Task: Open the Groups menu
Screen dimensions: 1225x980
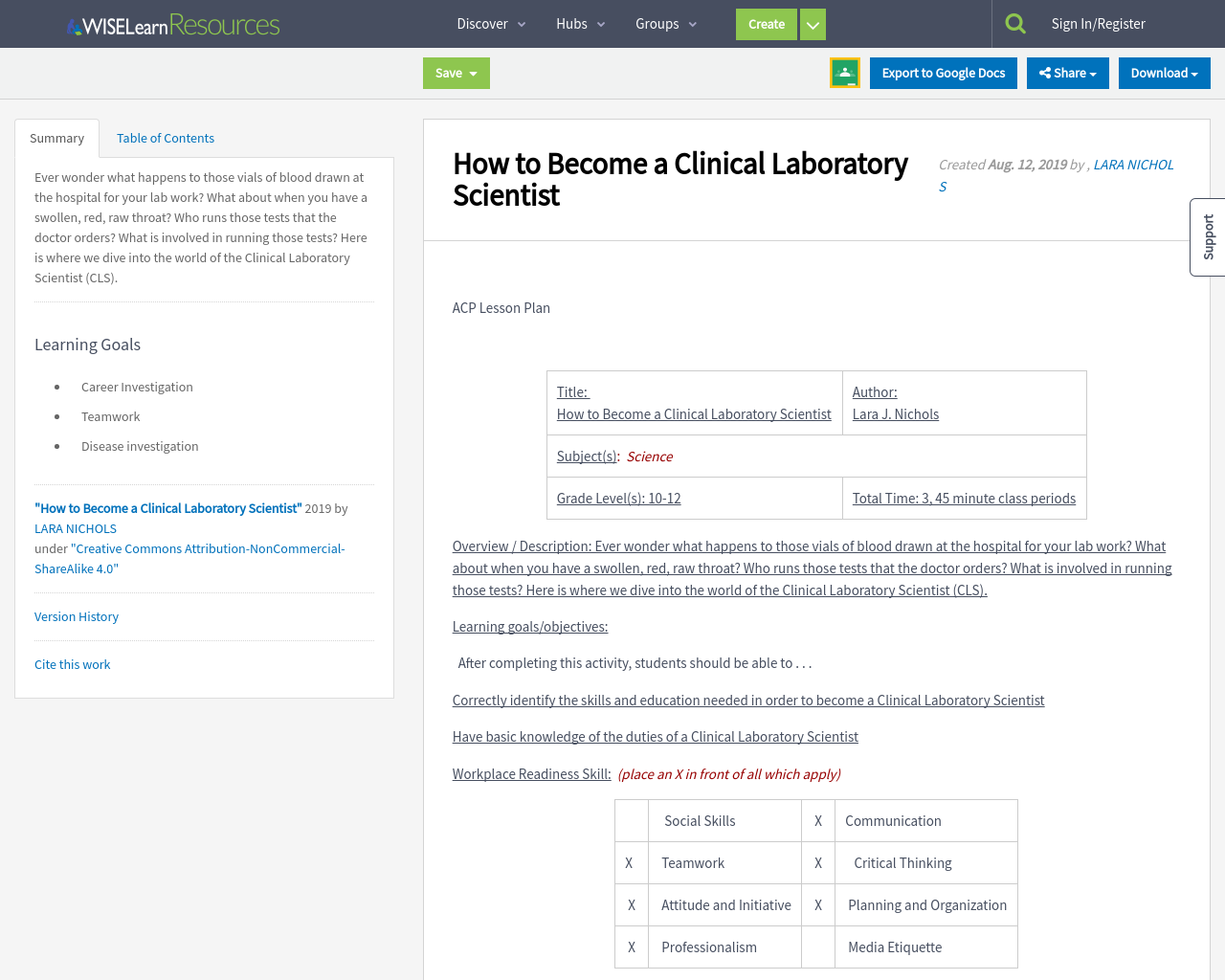Action: pyautogui.click(x=664, y=23)
